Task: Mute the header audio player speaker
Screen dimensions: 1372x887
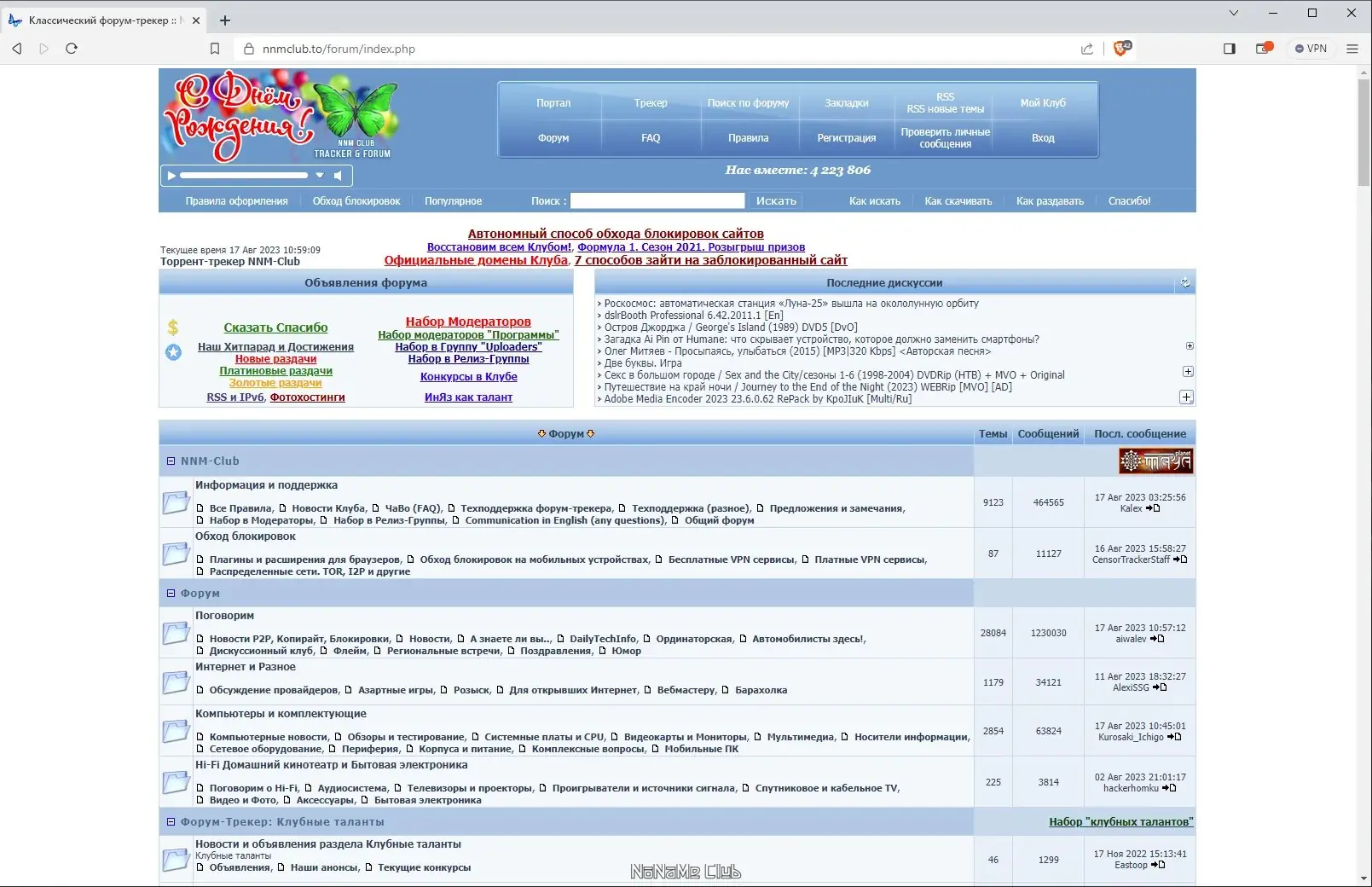Action: click(x=338, y=176)
